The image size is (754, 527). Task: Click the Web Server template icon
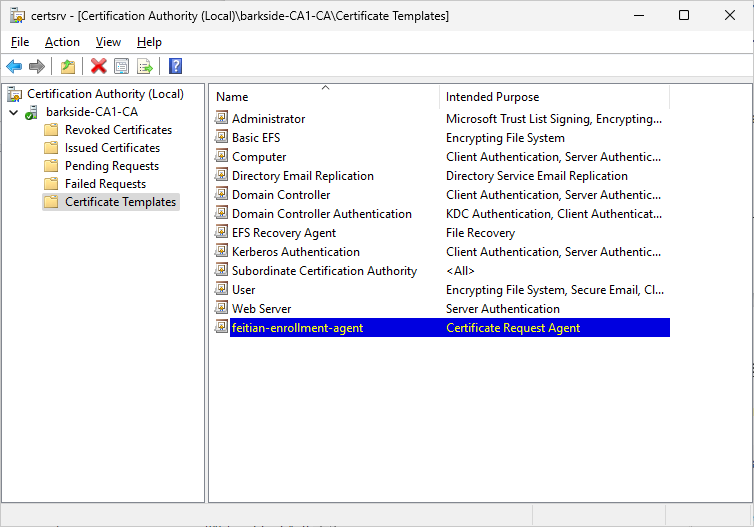[222, 309]
